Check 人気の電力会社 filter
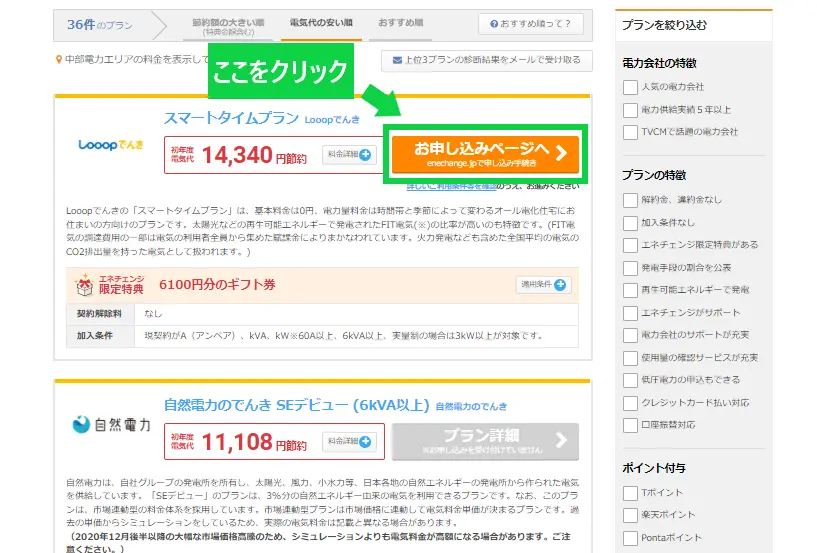 click(x=630, y=87)
